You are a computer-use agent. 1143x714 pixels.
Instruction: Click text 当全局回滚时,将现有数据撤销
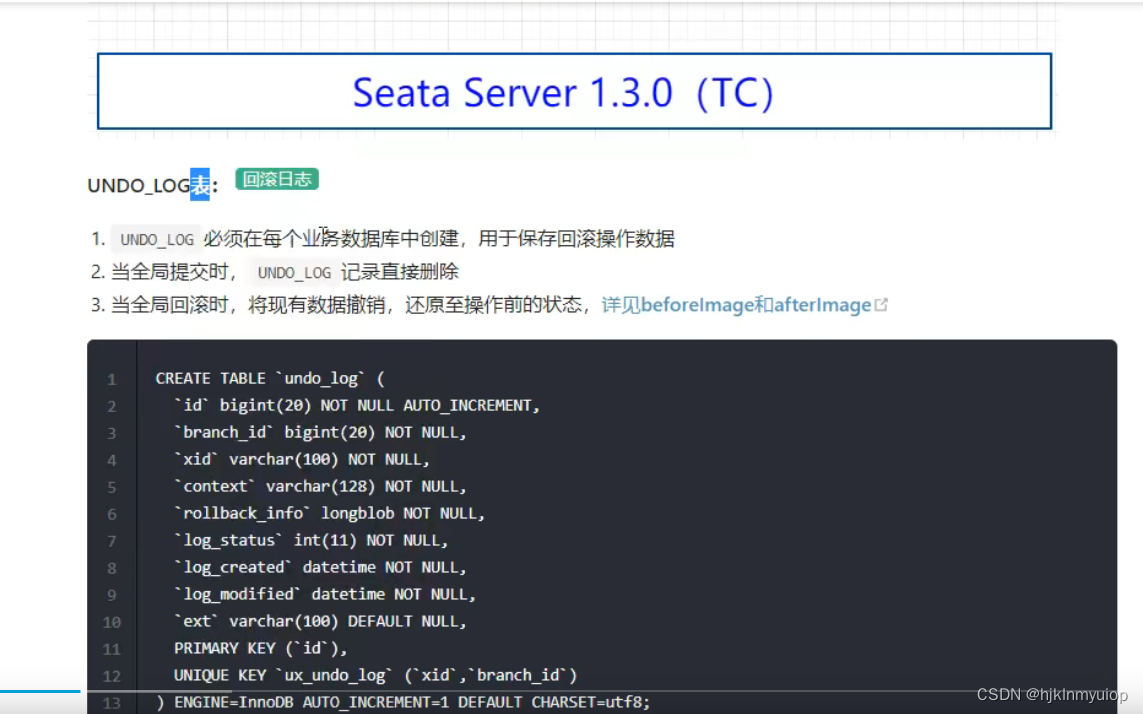click(x=247, y=305)
